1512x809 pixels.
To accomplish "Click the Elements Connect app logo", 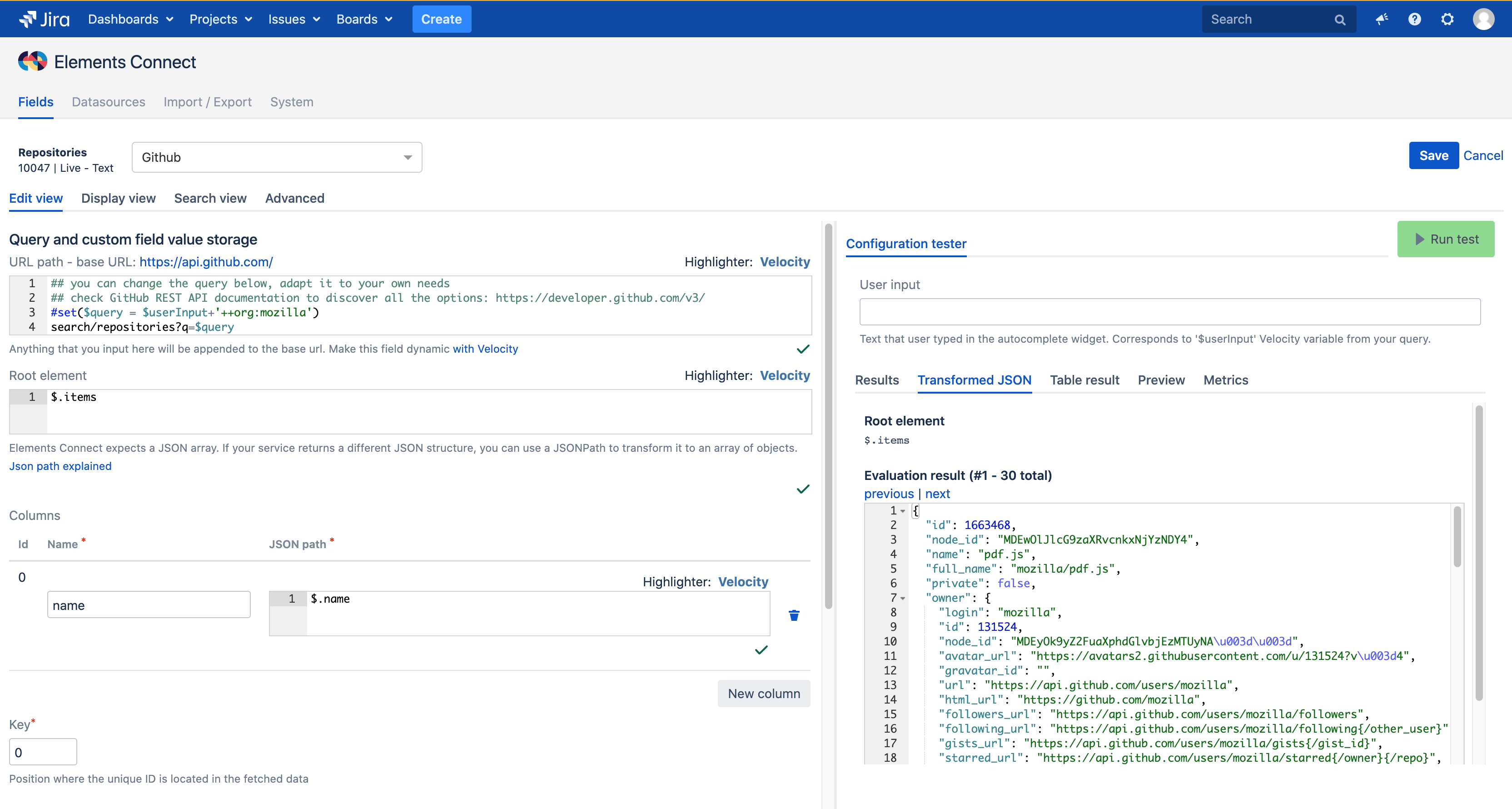I will pyautogui.click(x=32, y=61).
